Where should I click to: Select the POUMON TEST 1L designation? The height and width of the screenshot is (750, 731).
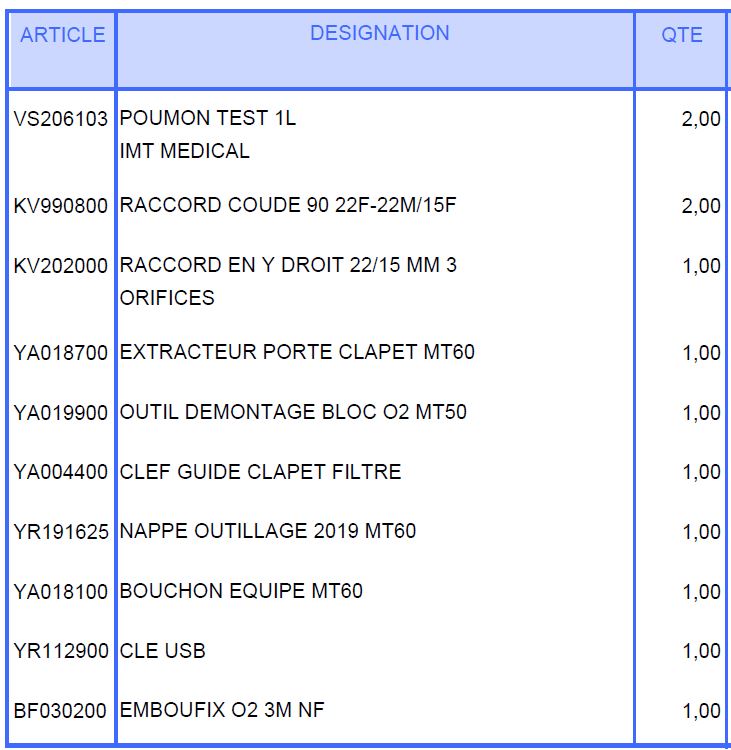208,118
